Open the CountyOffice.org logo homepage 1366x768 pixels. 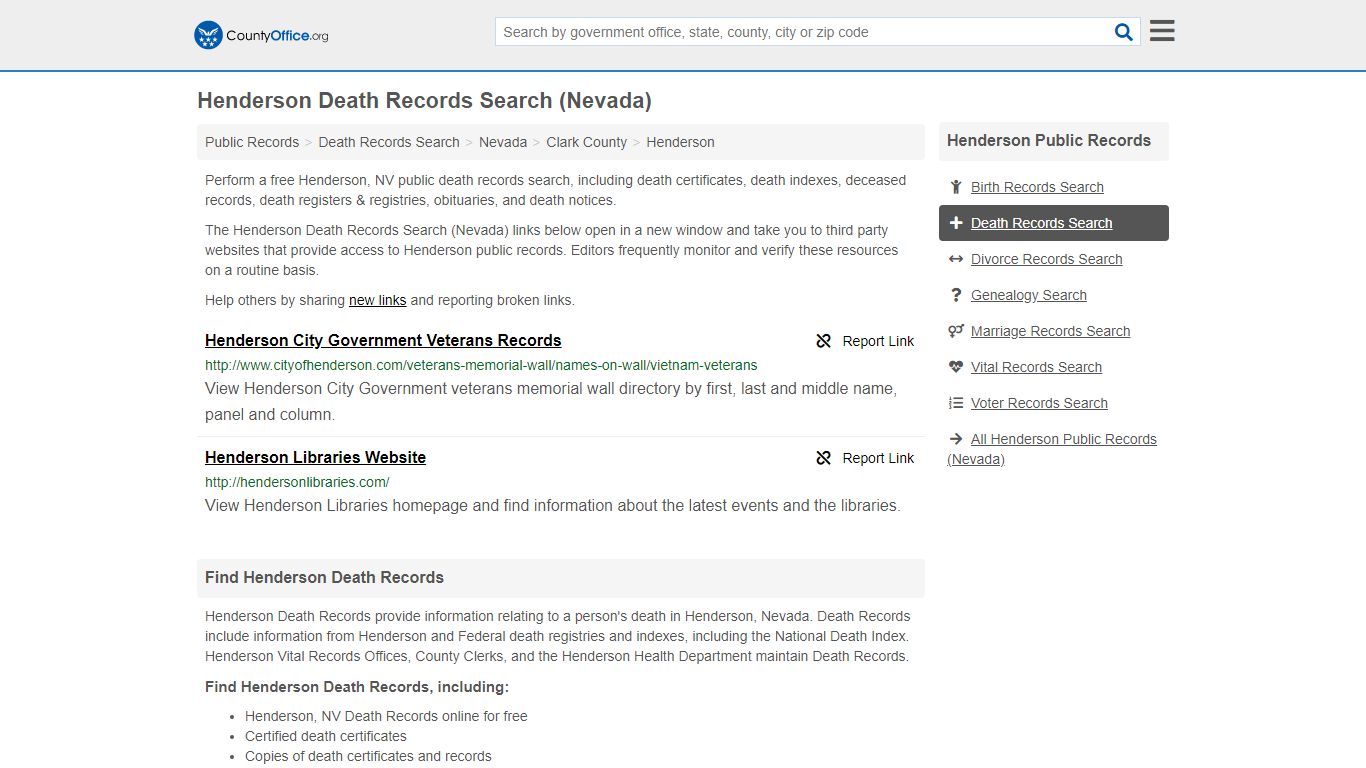pyautogui.click(x=261, y=35)
